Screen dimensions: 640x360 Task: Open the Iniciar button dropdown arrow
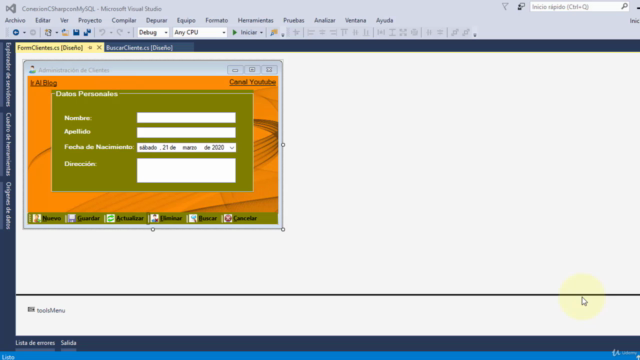tap(261, 32)
